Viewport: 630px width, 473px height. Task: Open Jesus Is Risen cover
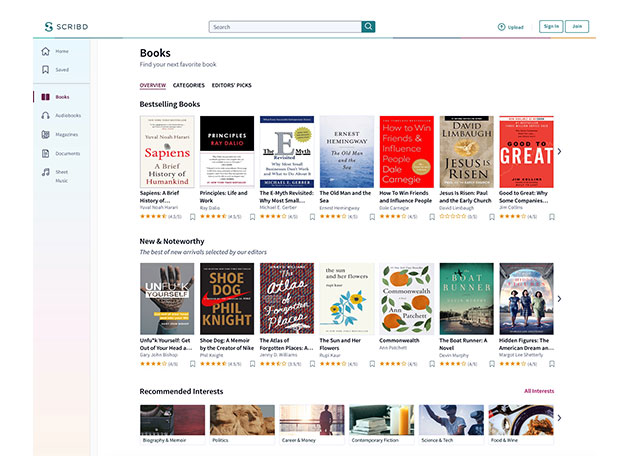[466, 152]
